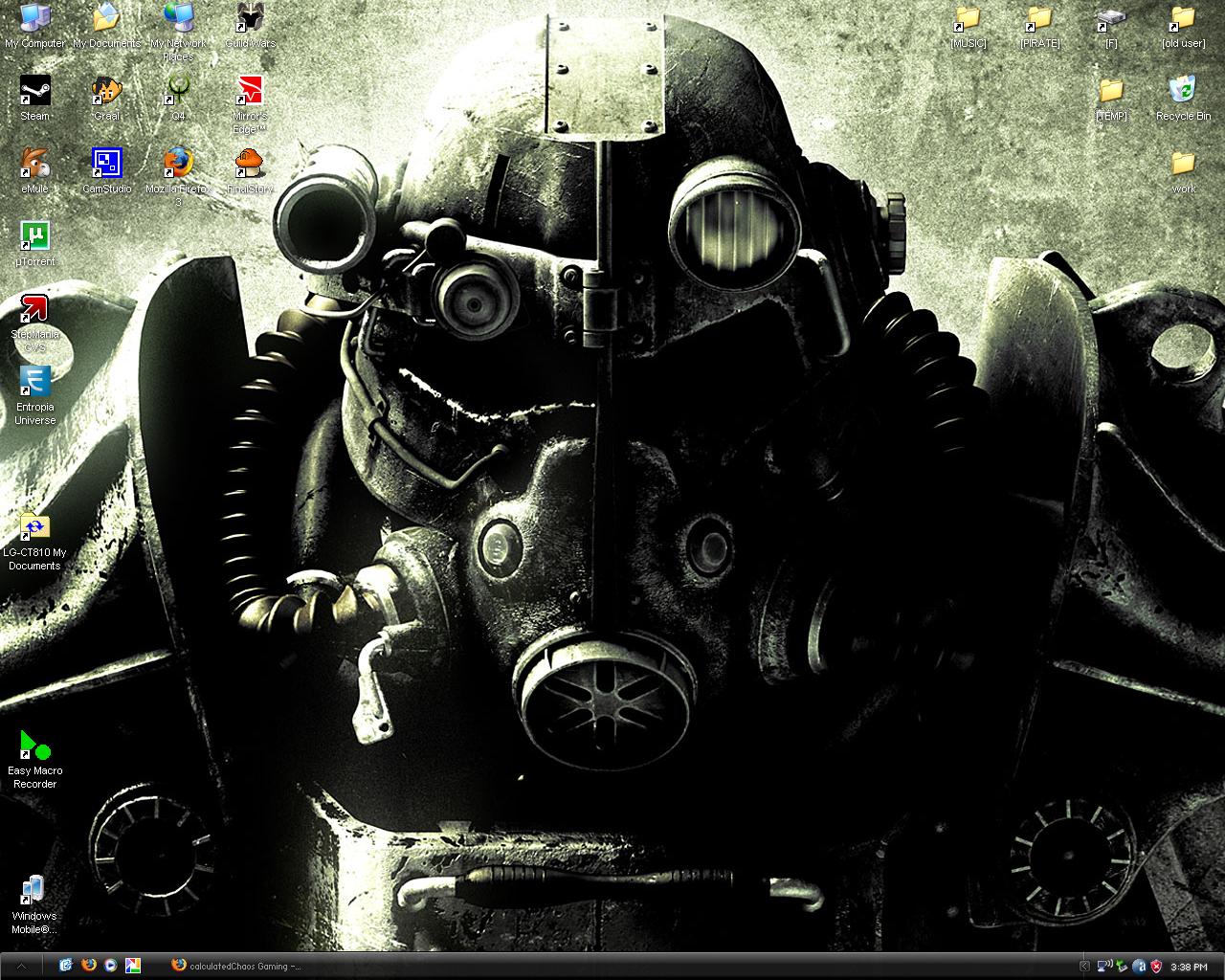Click the 3:38 PM clock
This screenshot has height=980, width=1225.
[1189, 968]
